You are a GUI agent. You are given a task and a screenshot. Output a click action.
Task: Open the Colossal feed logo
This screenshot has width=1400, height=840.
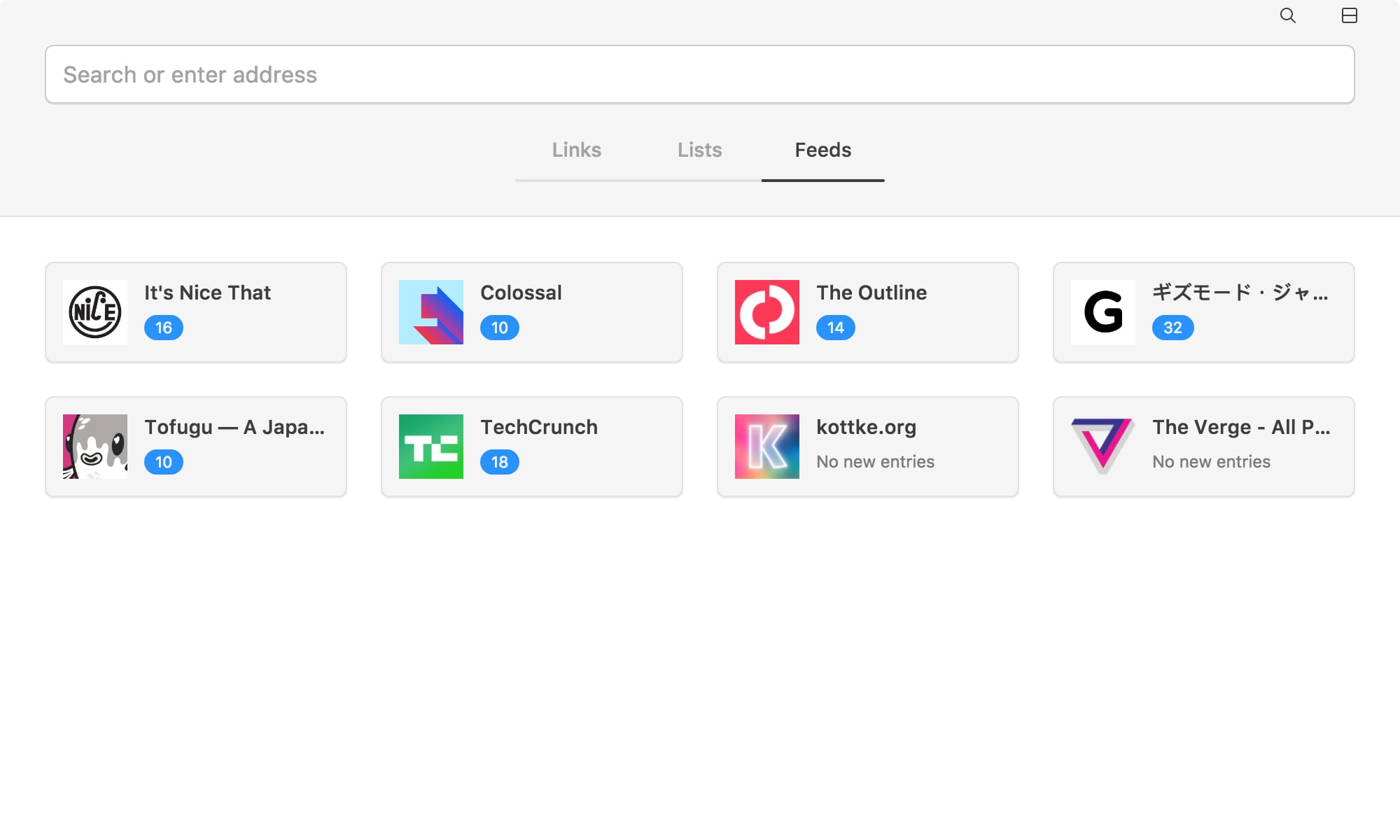431,312
